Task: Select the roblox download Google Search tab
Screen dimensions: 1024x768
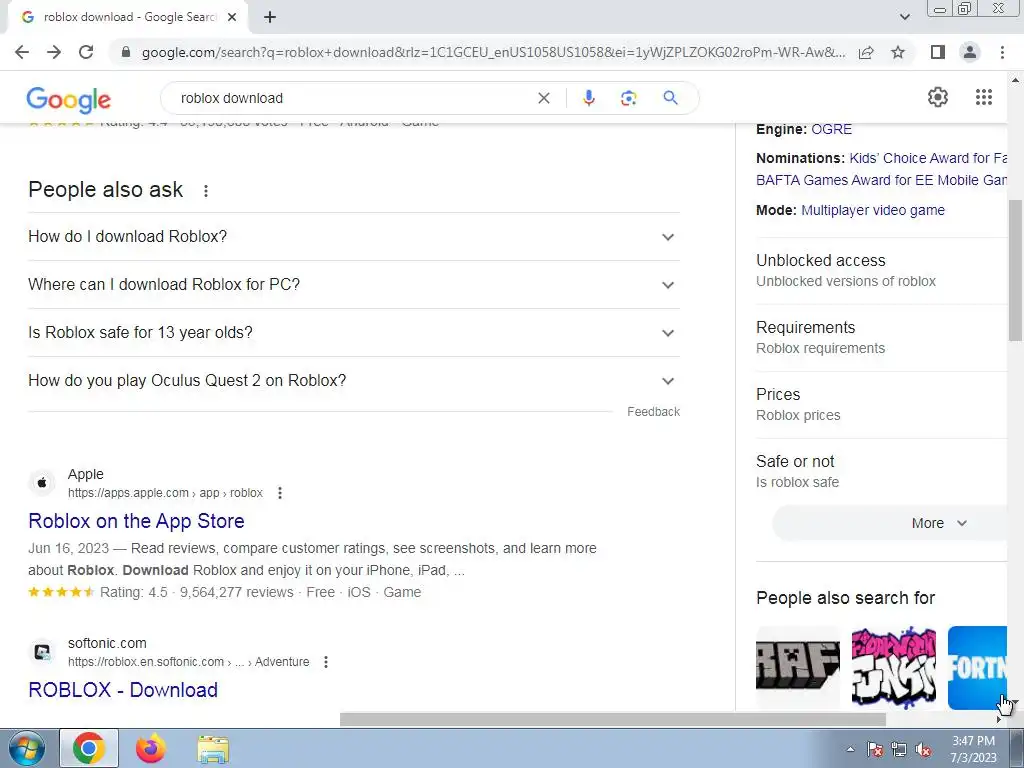Action: pos(129,17)
